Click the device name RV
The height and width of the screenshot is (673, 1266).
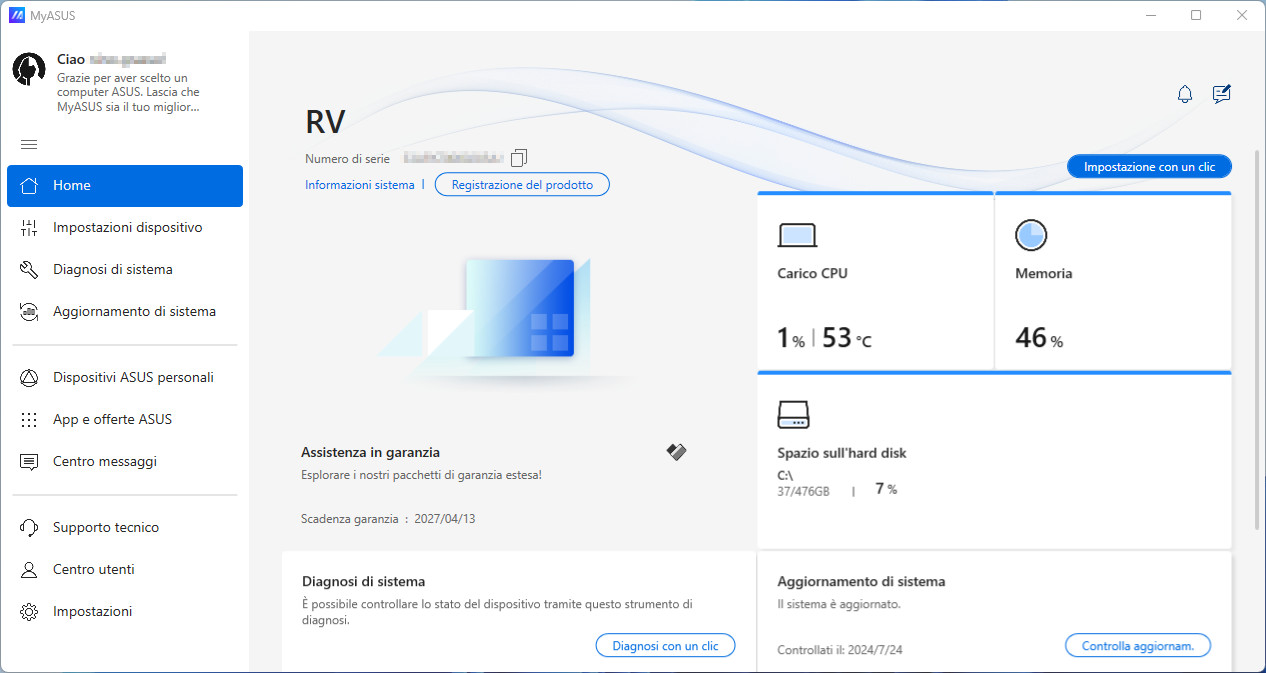point(325,122)
